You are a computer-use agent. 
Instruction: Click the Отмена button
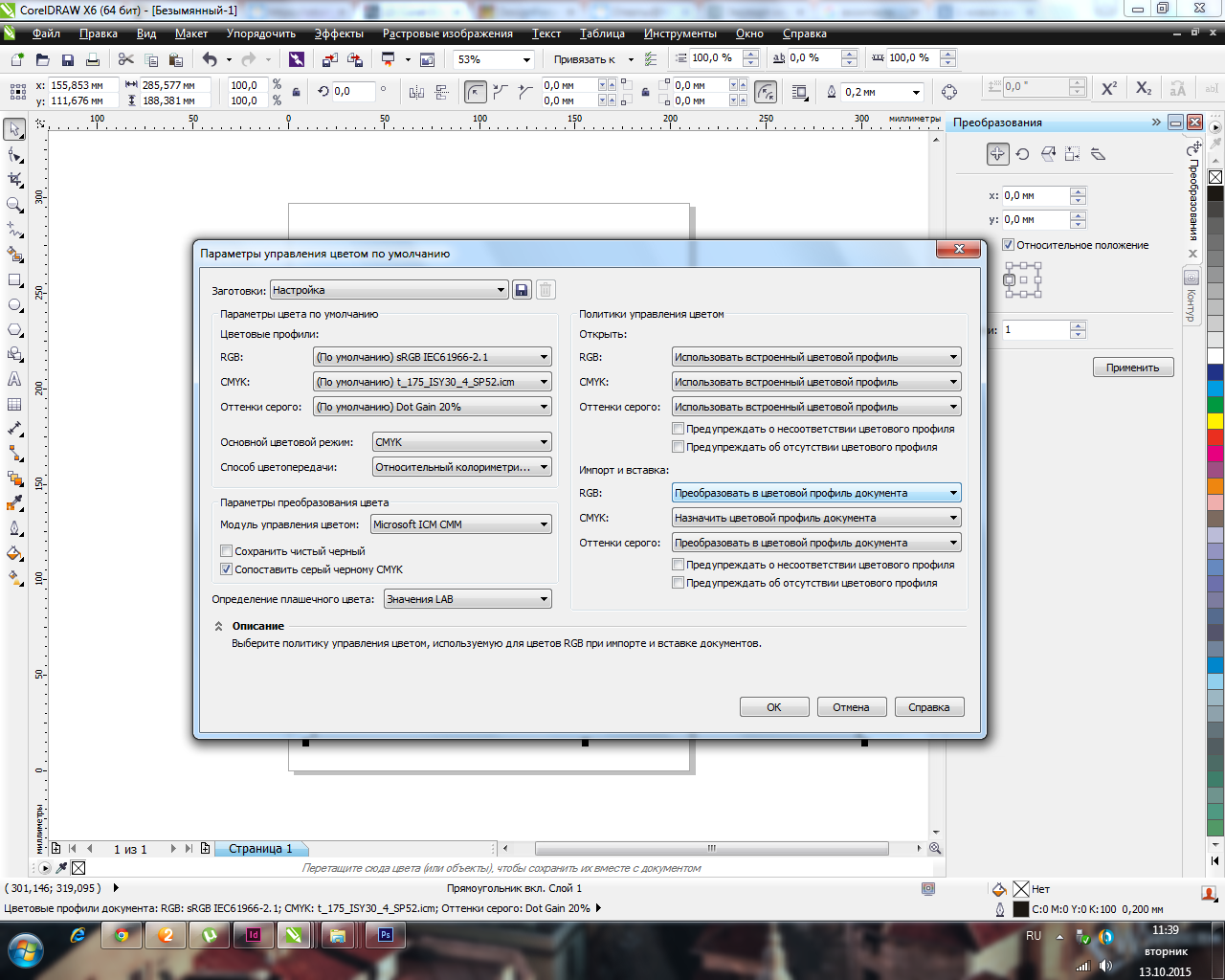(851, 707)
